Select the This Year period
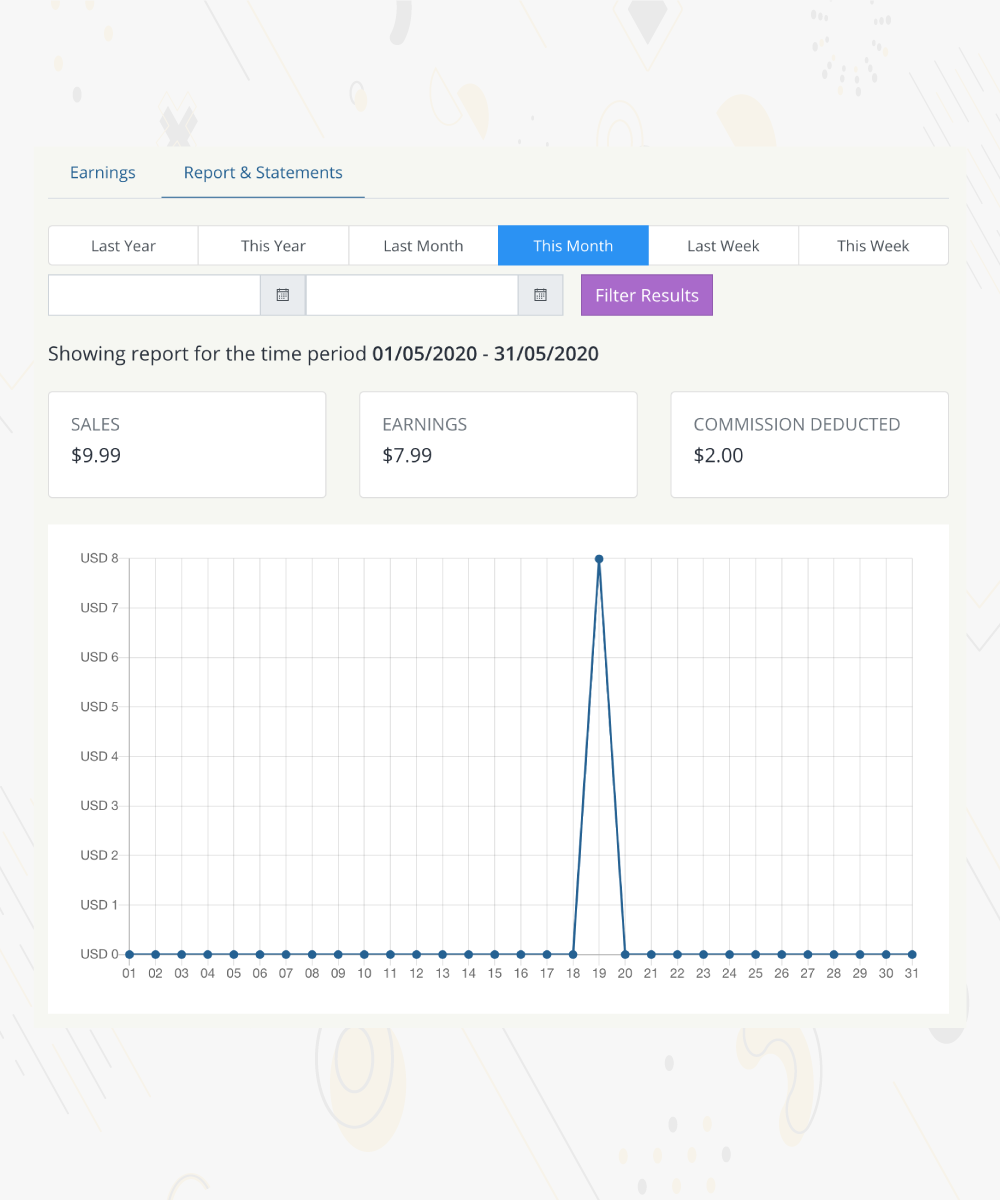The width and height of the screenshot is (1000, 1200). pyautogui.click(x=273, y=246)
